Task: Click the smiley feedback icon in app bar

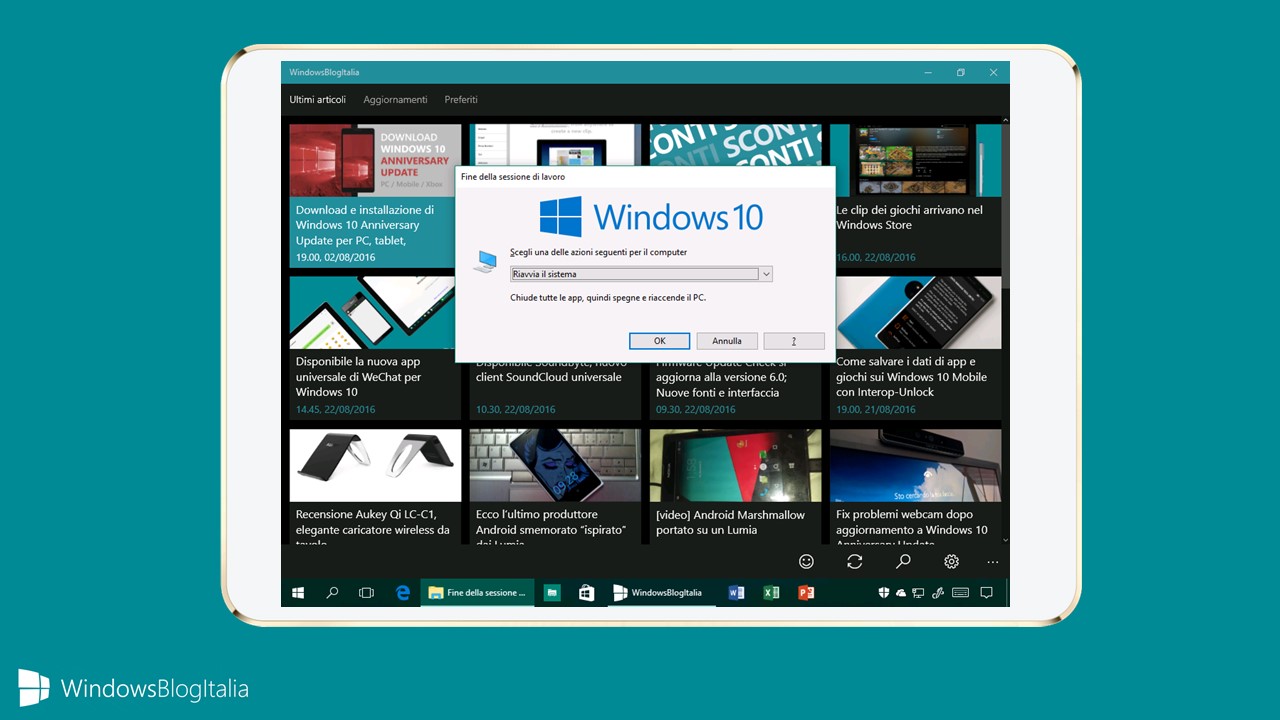Action: click(x=806, y=562)
